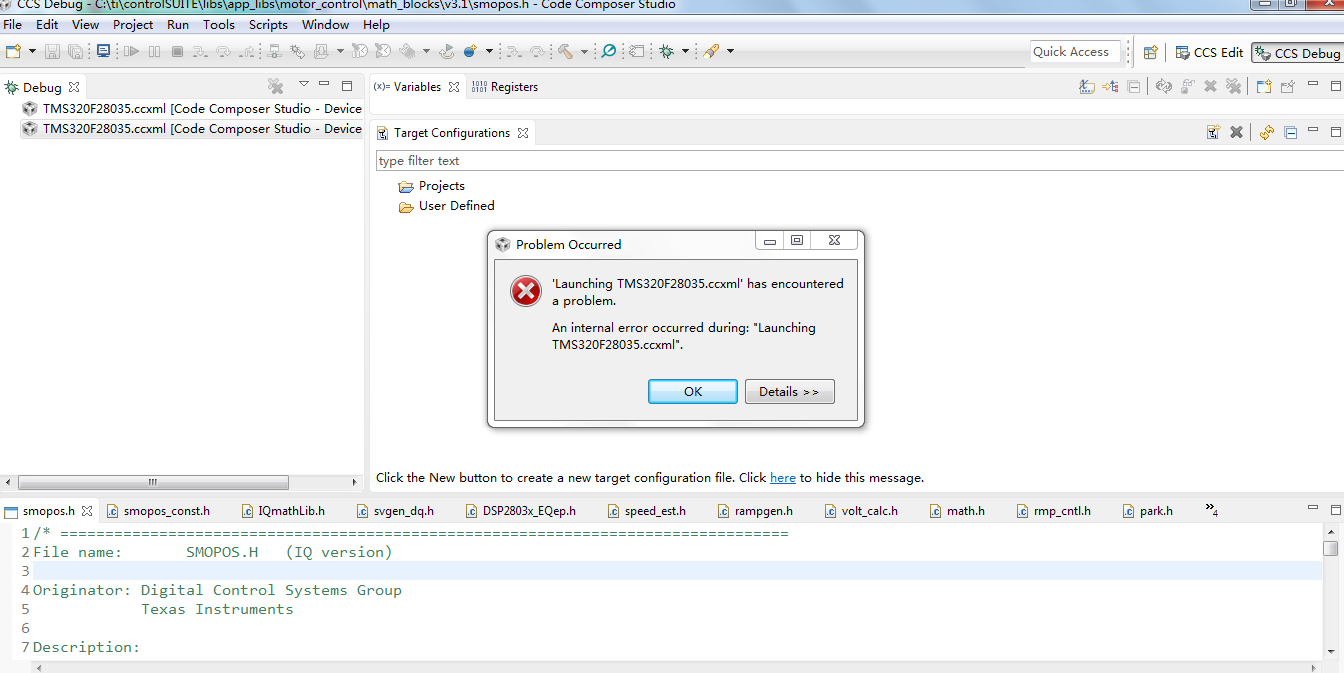Viewport: 1344px width, 673px height.
Task: Toggle Pin to Debug Context in Variables
Action: (x=1288, y=86)
